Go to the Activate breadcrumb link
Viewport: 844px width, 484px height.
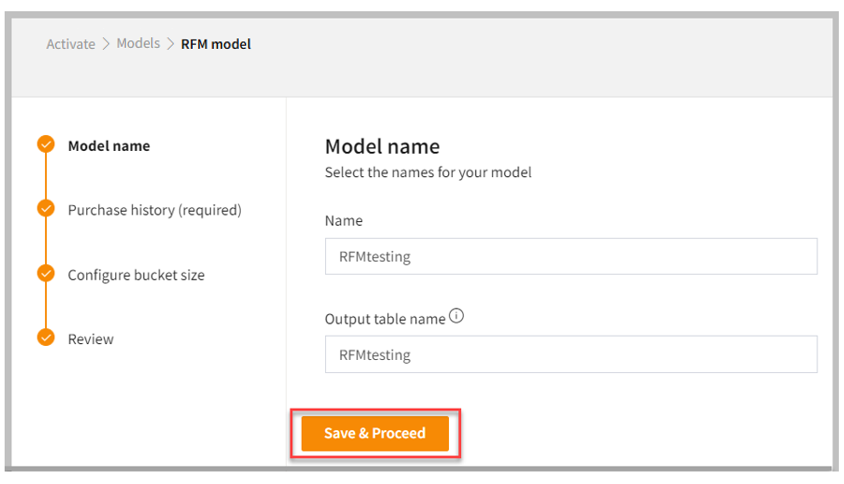tap(71, 44)
